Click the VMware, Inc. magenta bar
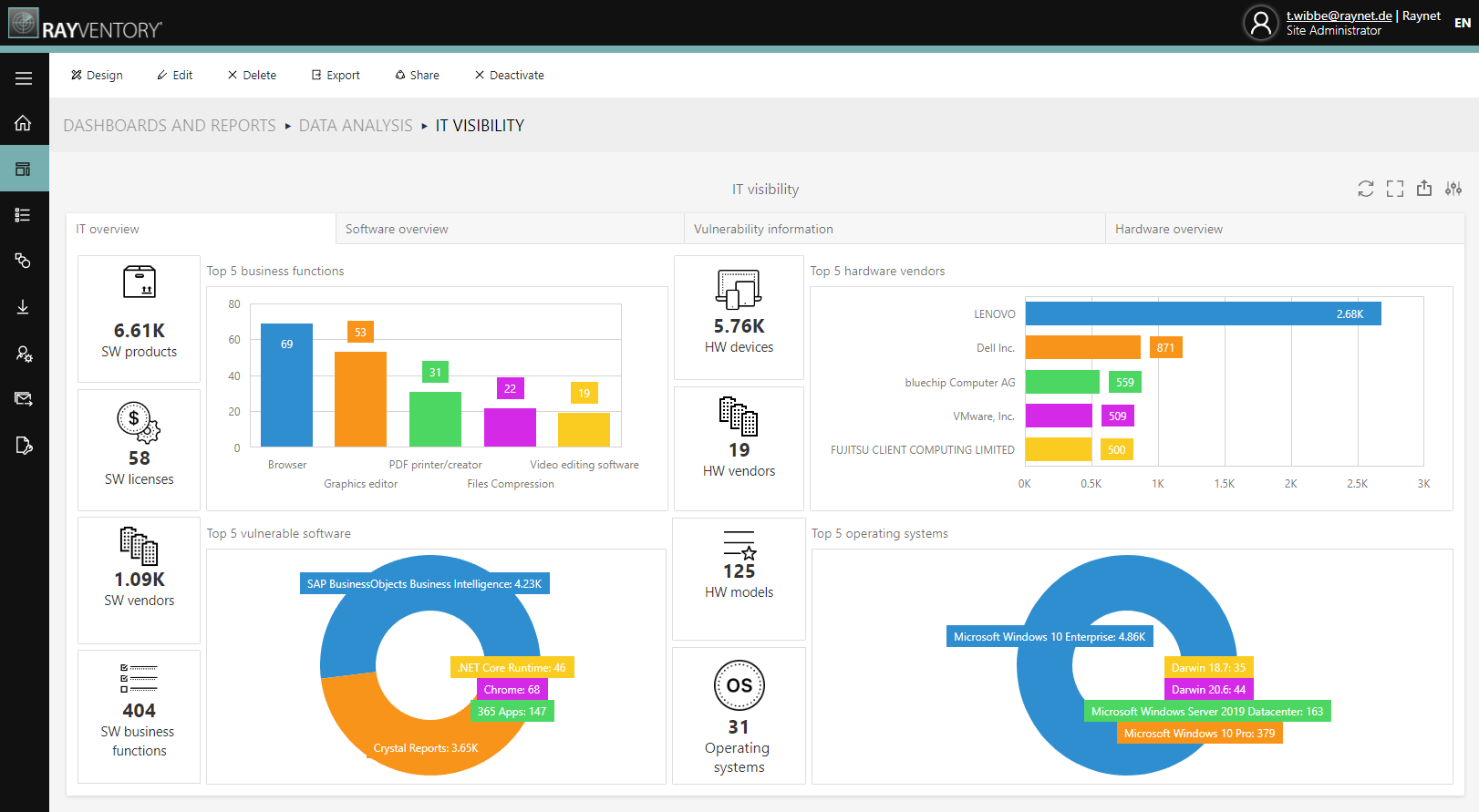 pos(1059,416)
